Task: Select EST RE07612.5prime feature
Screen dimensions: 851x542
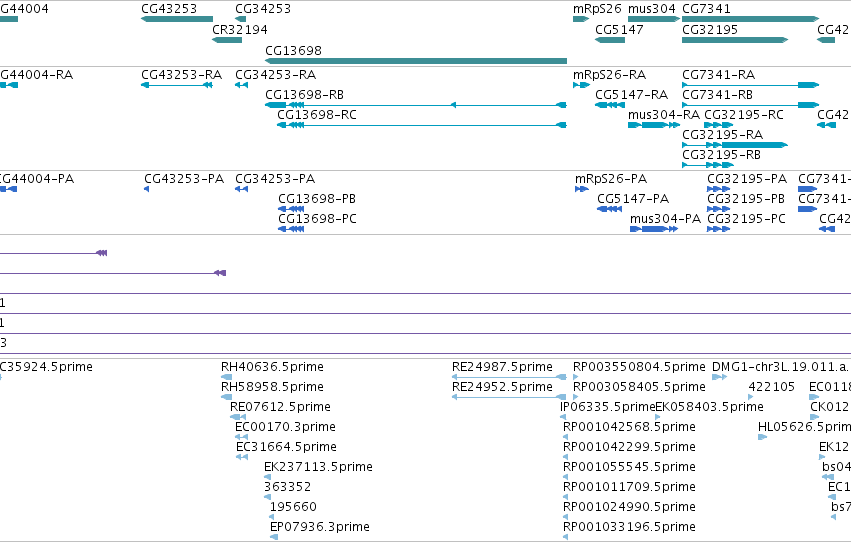Action: point(238,417)
